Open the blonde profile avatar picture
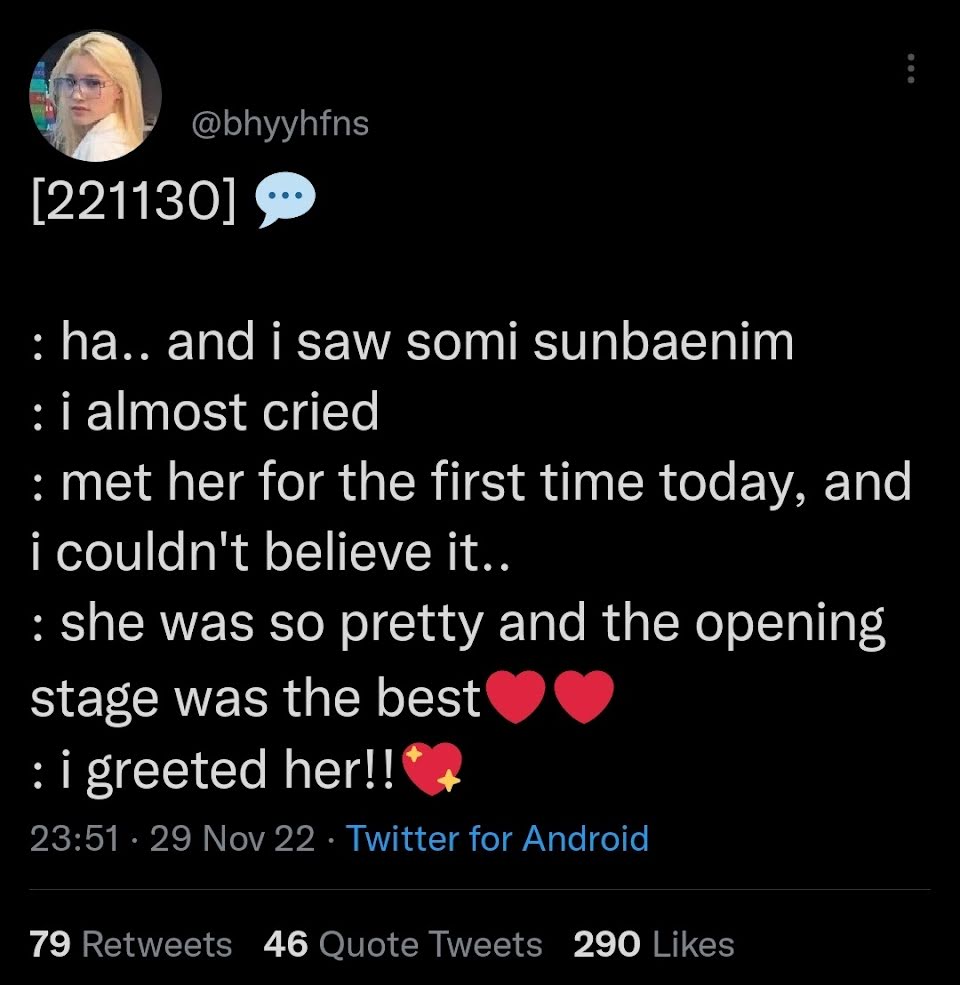 95,96
